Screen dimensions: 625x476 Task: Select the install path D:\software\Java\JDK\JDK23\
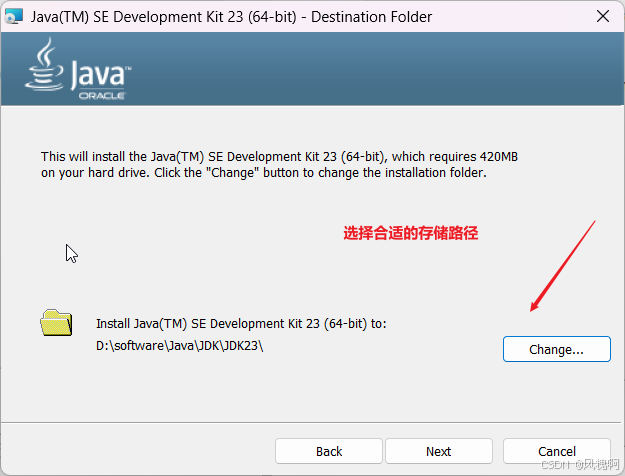pyautogui.click(x=179, y=346)
